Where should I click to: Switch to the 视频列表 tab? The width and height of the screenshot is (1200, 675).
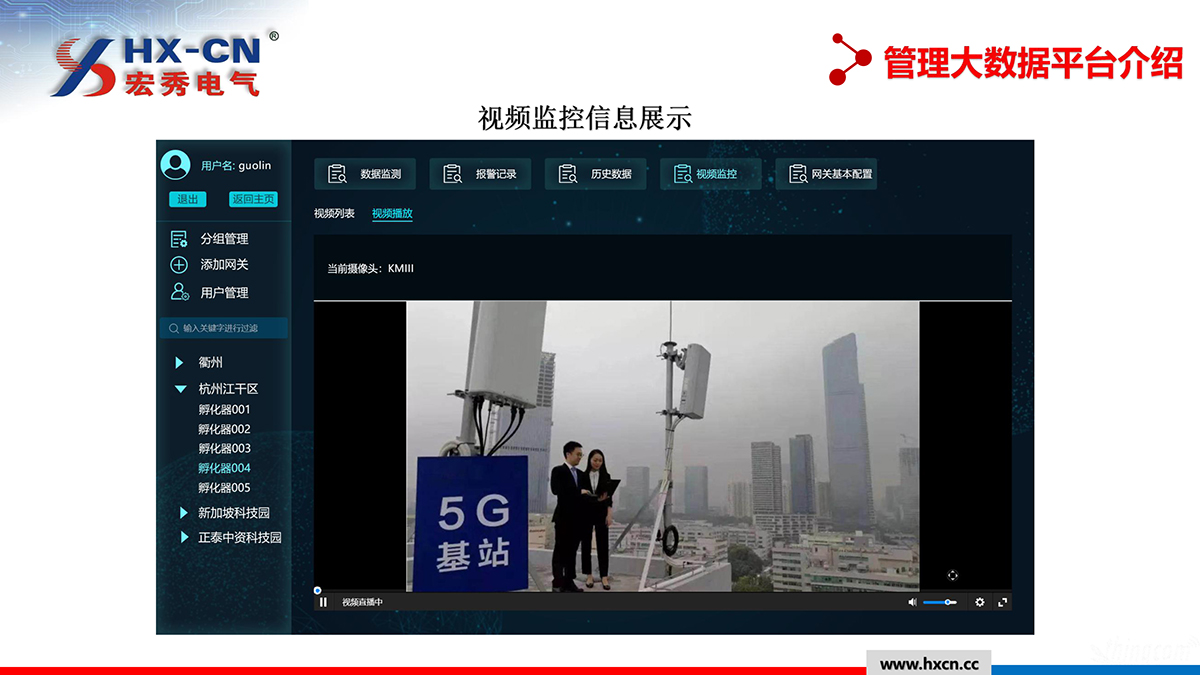pyautogui.click(x=334, y=214)
